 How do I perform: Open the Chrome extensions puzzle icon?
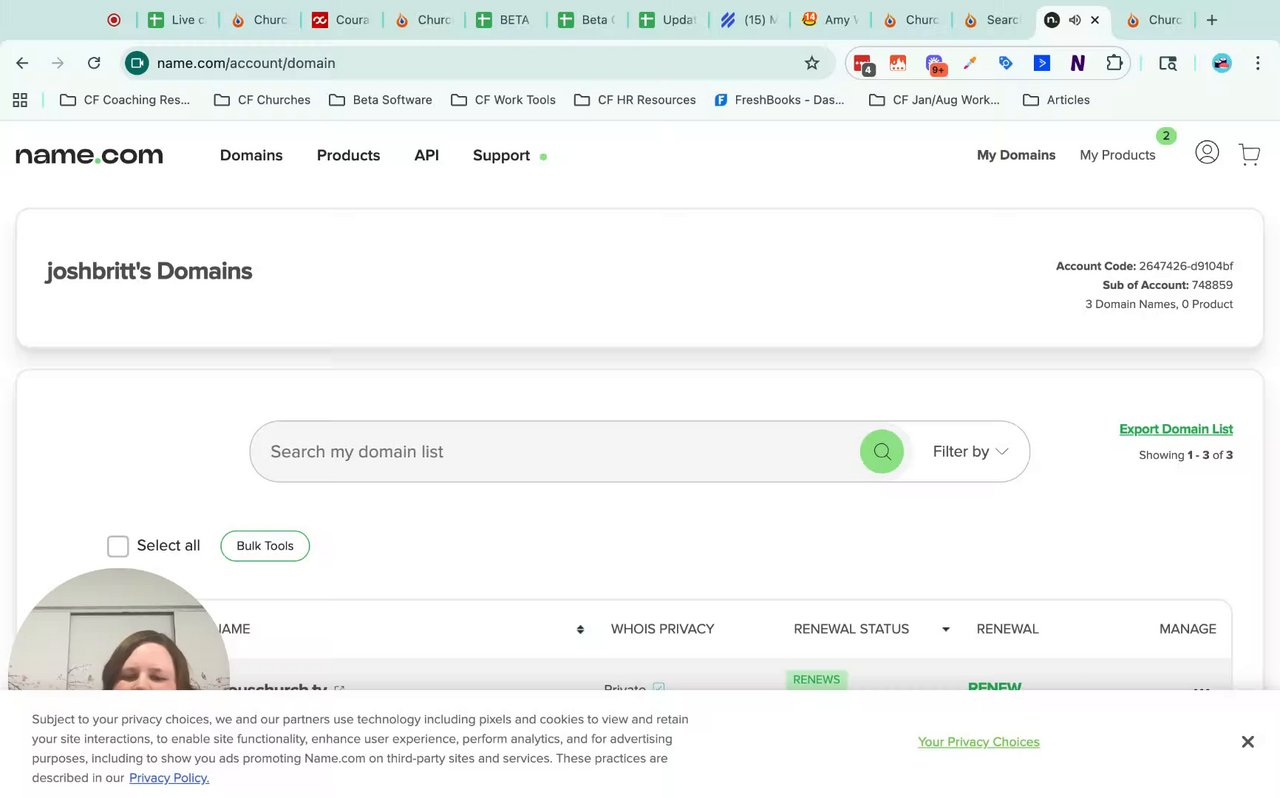pos(1114,63)
